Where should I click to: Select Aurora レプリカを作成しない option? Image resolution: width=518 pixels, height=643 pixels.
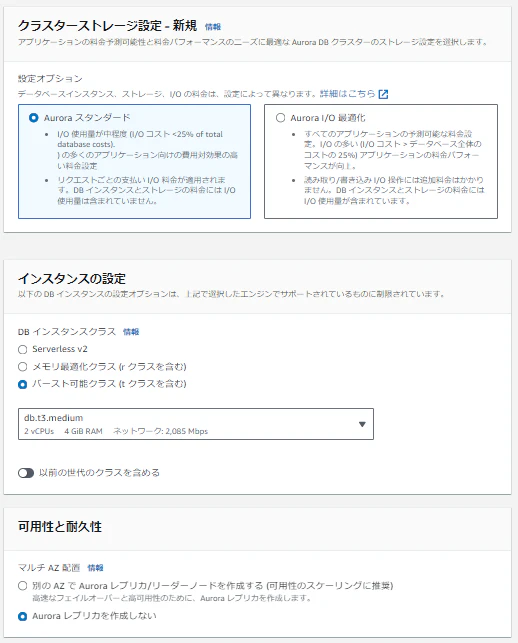[23, 616]
